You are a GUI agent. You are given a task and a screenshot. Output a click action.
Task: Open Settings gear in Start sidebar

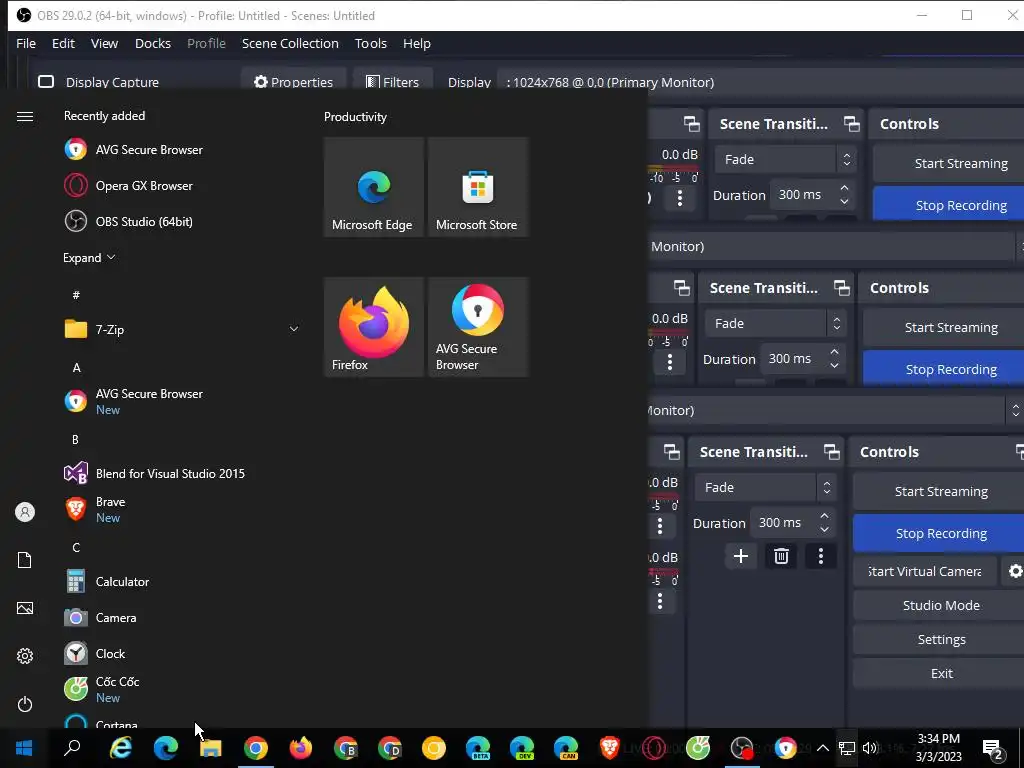(25, 656)
